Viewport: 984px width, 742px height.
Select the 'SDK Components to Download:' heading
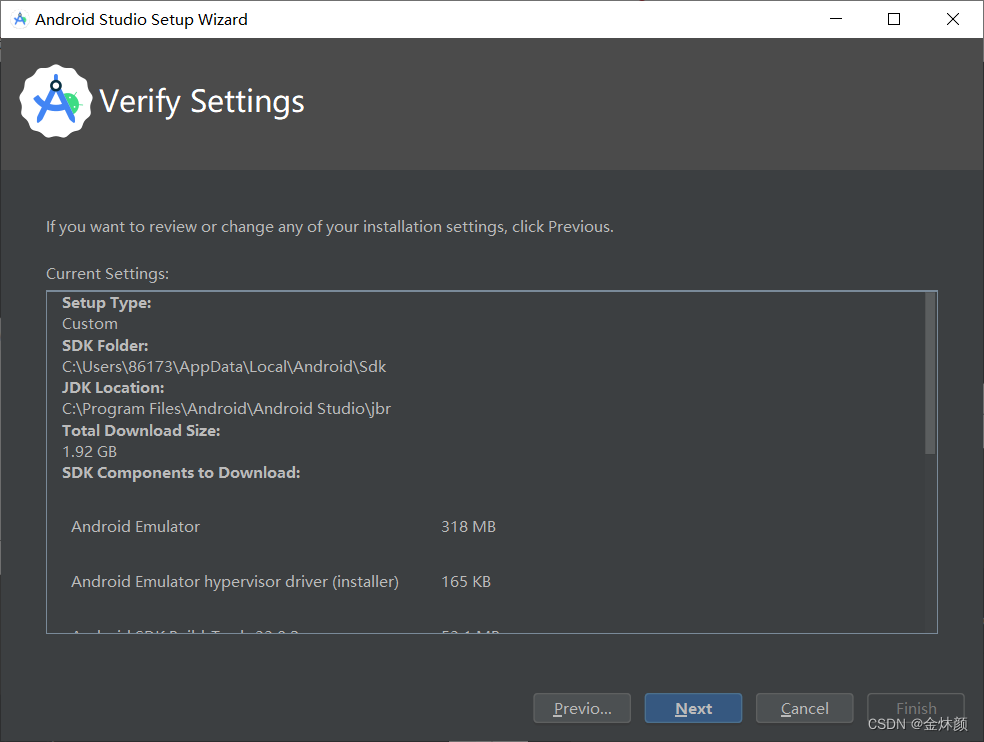(181, 473)
